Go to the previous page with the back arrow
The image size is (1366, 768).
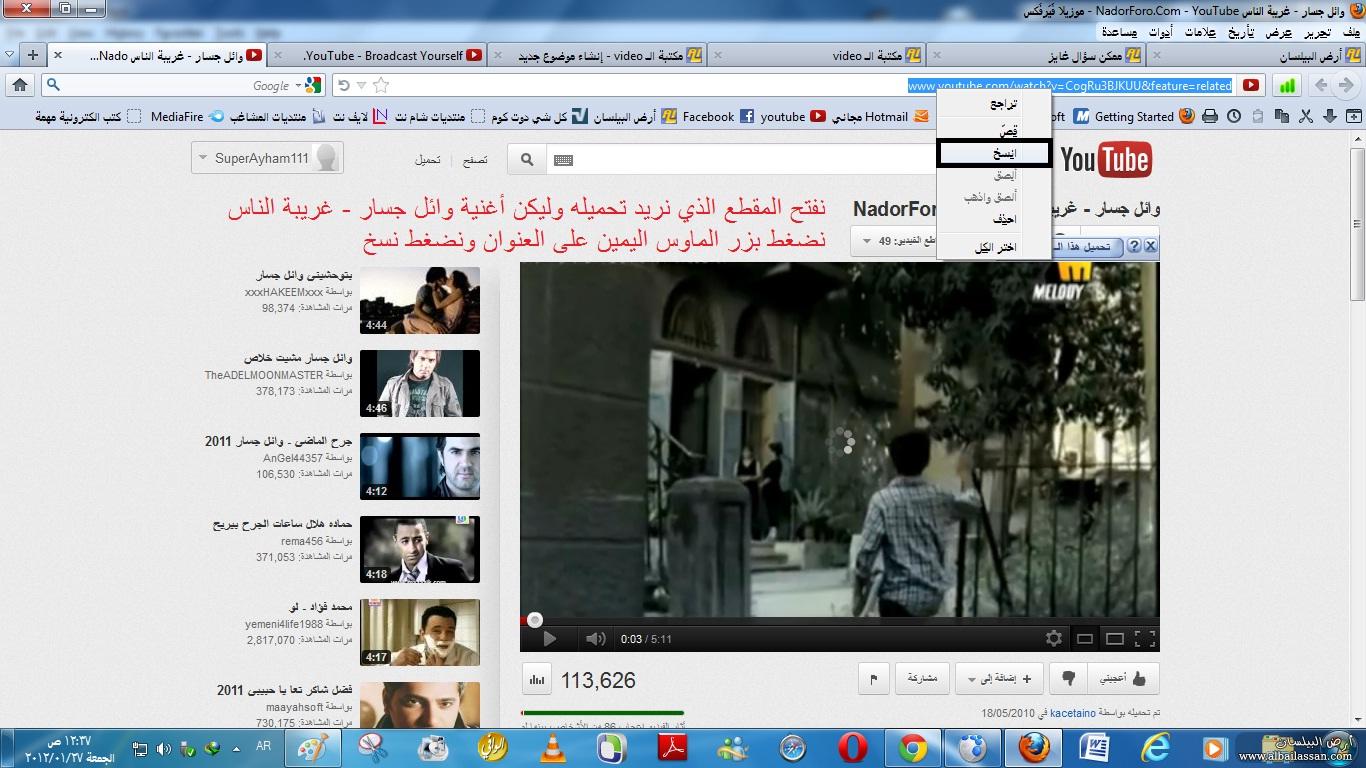coord(1345,86)
